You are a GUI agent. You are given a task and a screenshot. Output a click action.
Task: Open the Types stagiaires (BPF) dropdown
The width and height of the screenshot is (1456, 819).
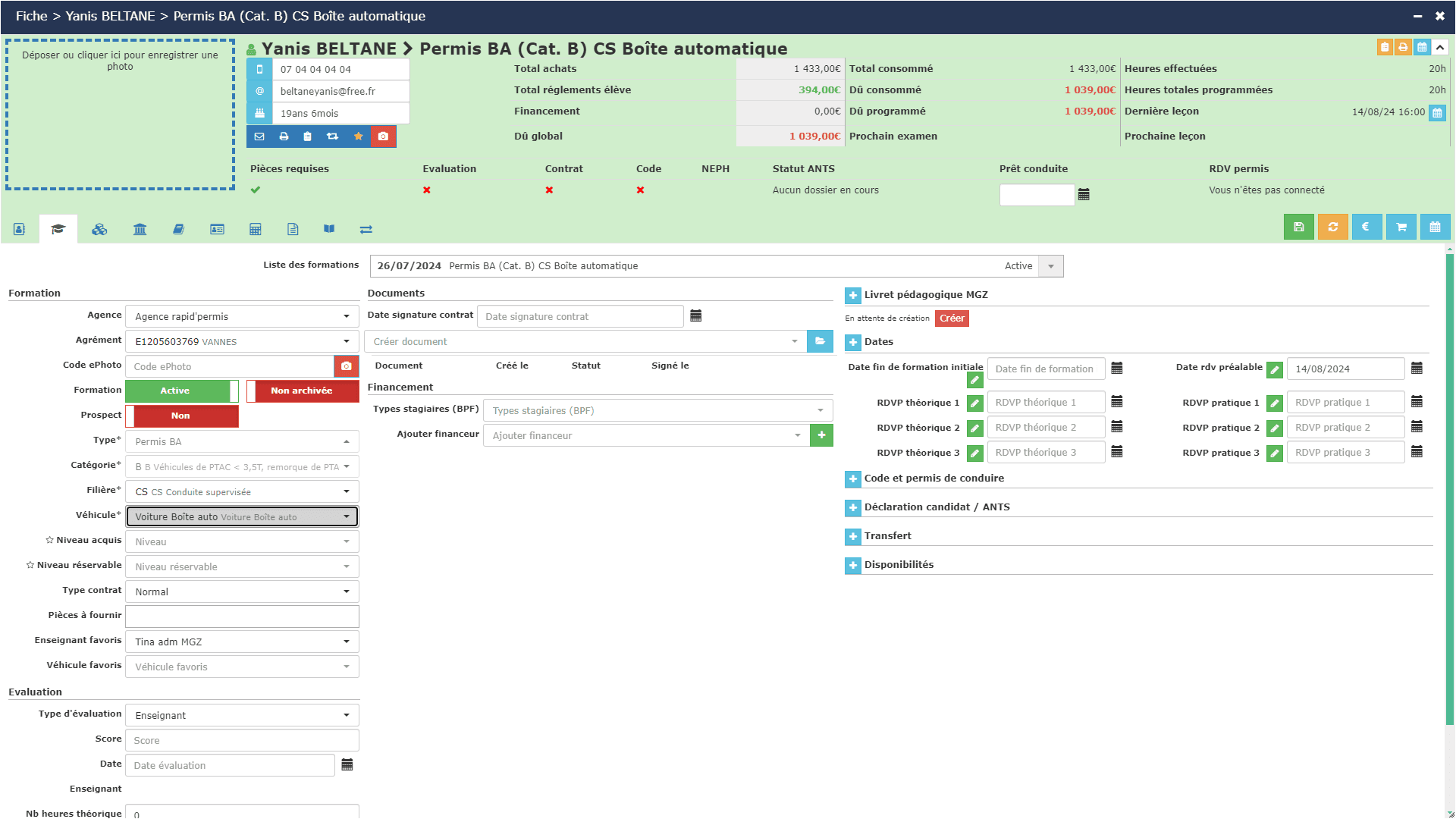tap(657, 410)
